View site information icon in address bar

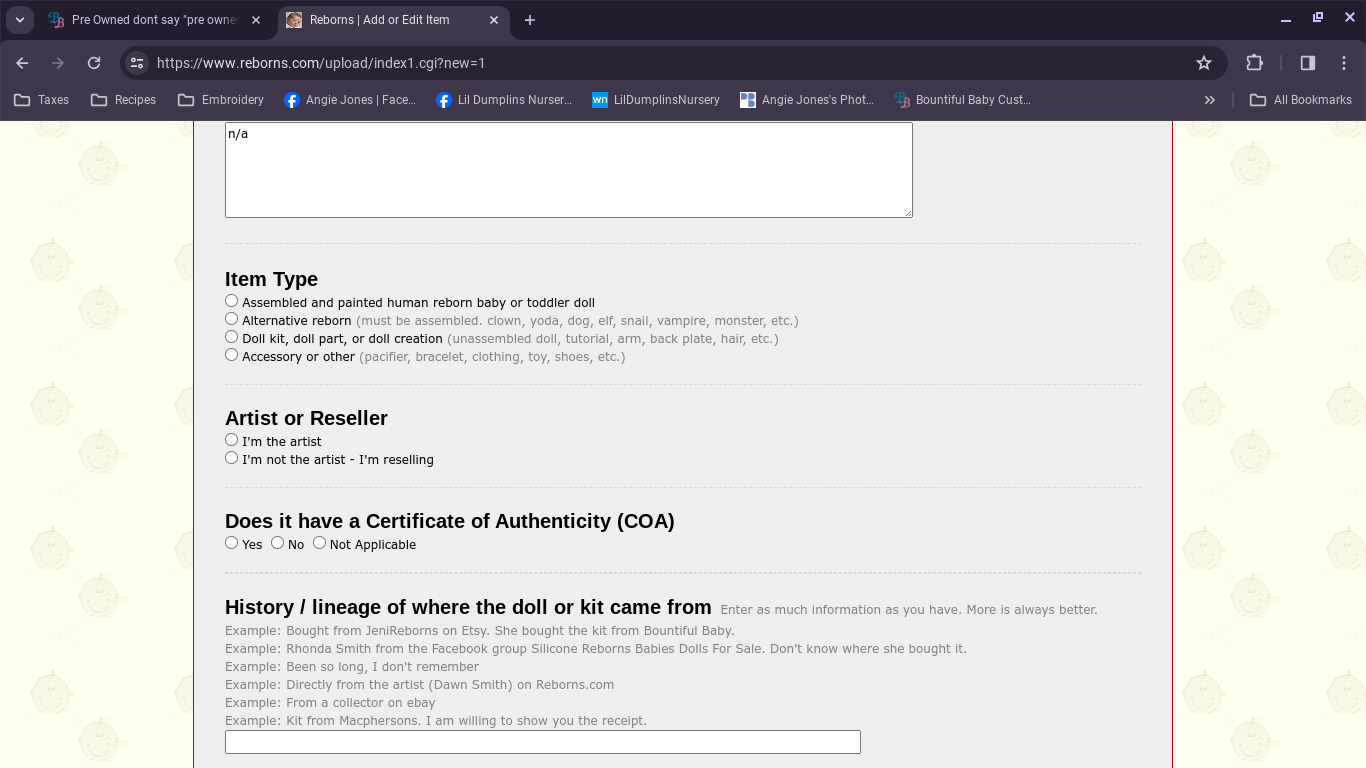pos(137,63)
